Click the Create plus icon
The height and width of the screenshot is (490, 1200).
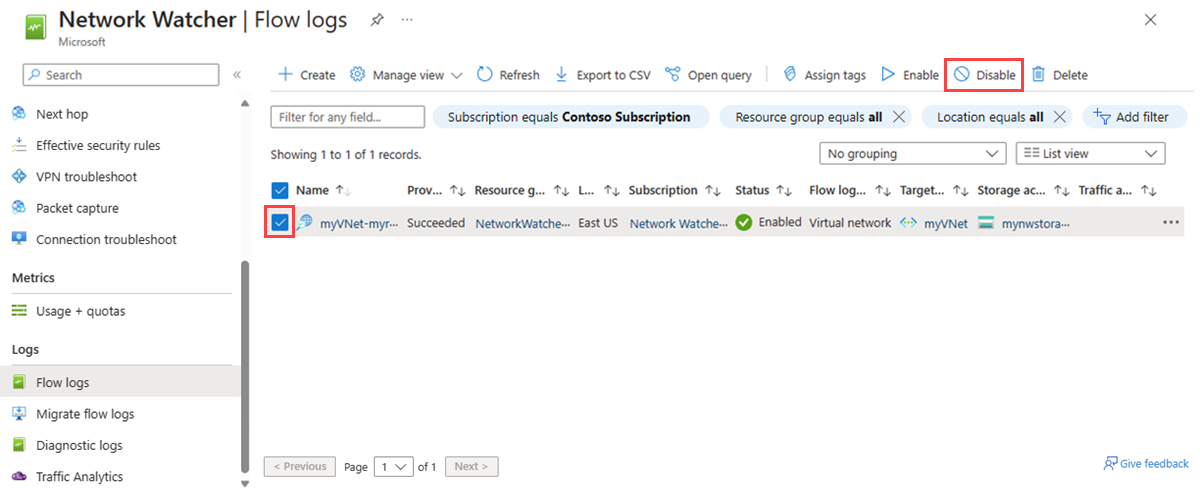(286, 75)
